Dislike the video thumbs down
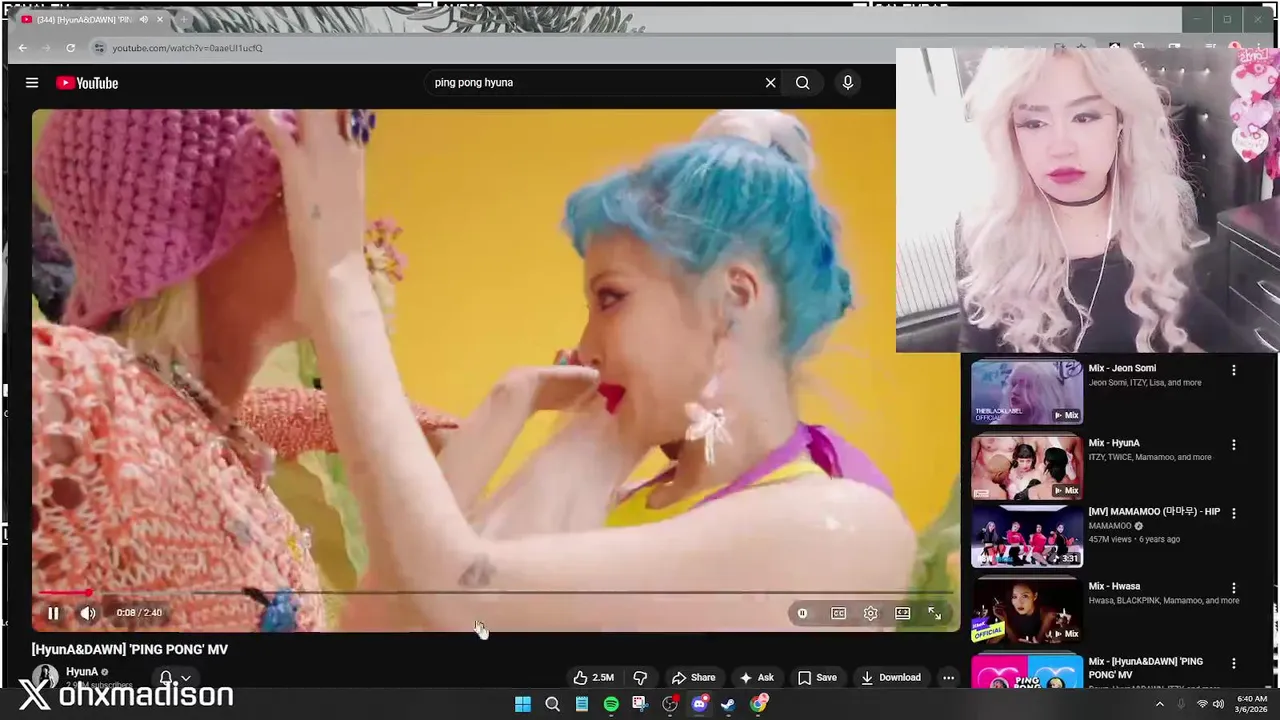1280x720 pixels. pos(641,677)
